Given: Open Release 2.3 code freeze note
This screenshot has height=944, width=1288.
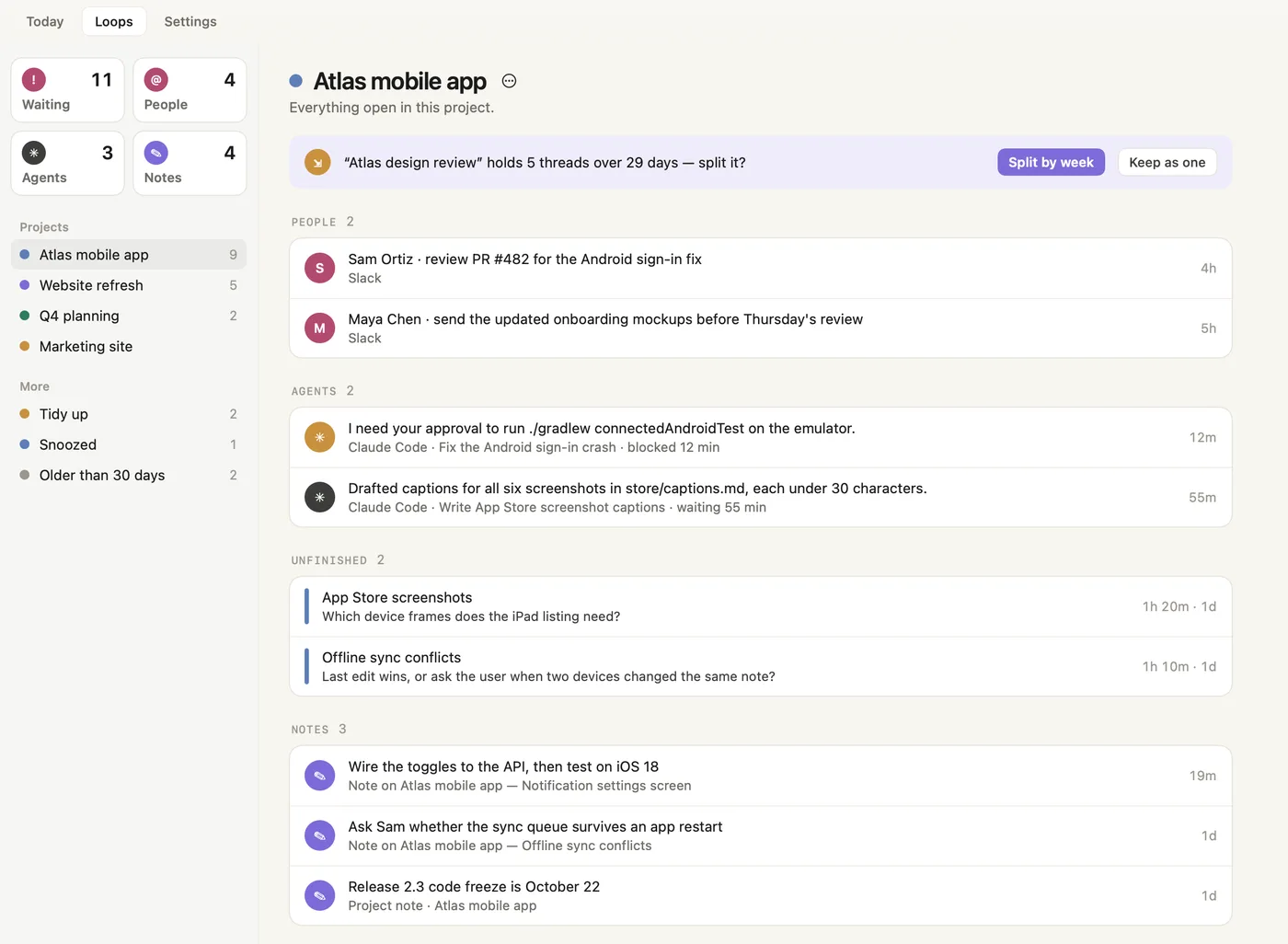Looking at the screenshot, I should [x=760, y=895].
